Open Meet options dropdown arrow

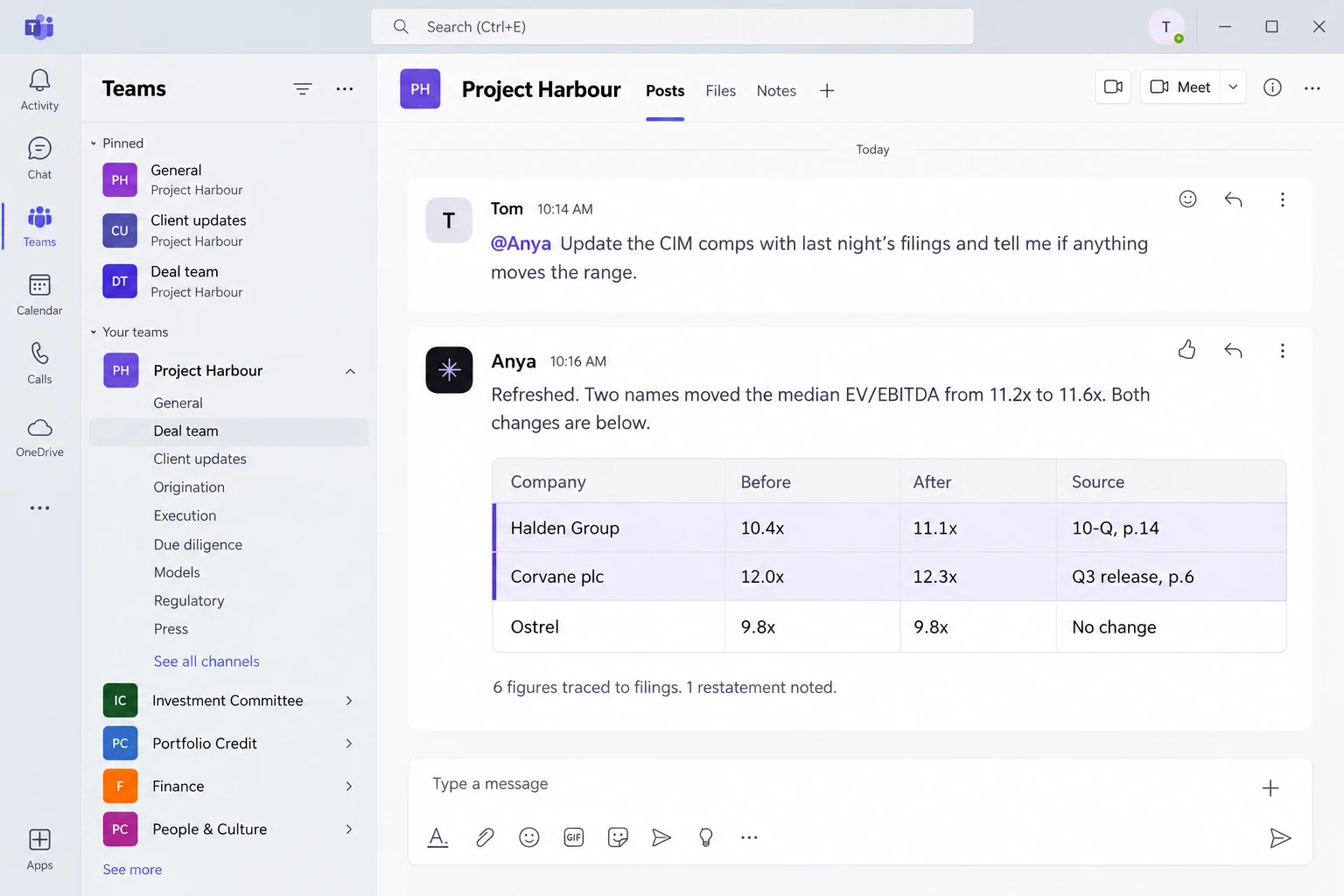(1233, 87)
